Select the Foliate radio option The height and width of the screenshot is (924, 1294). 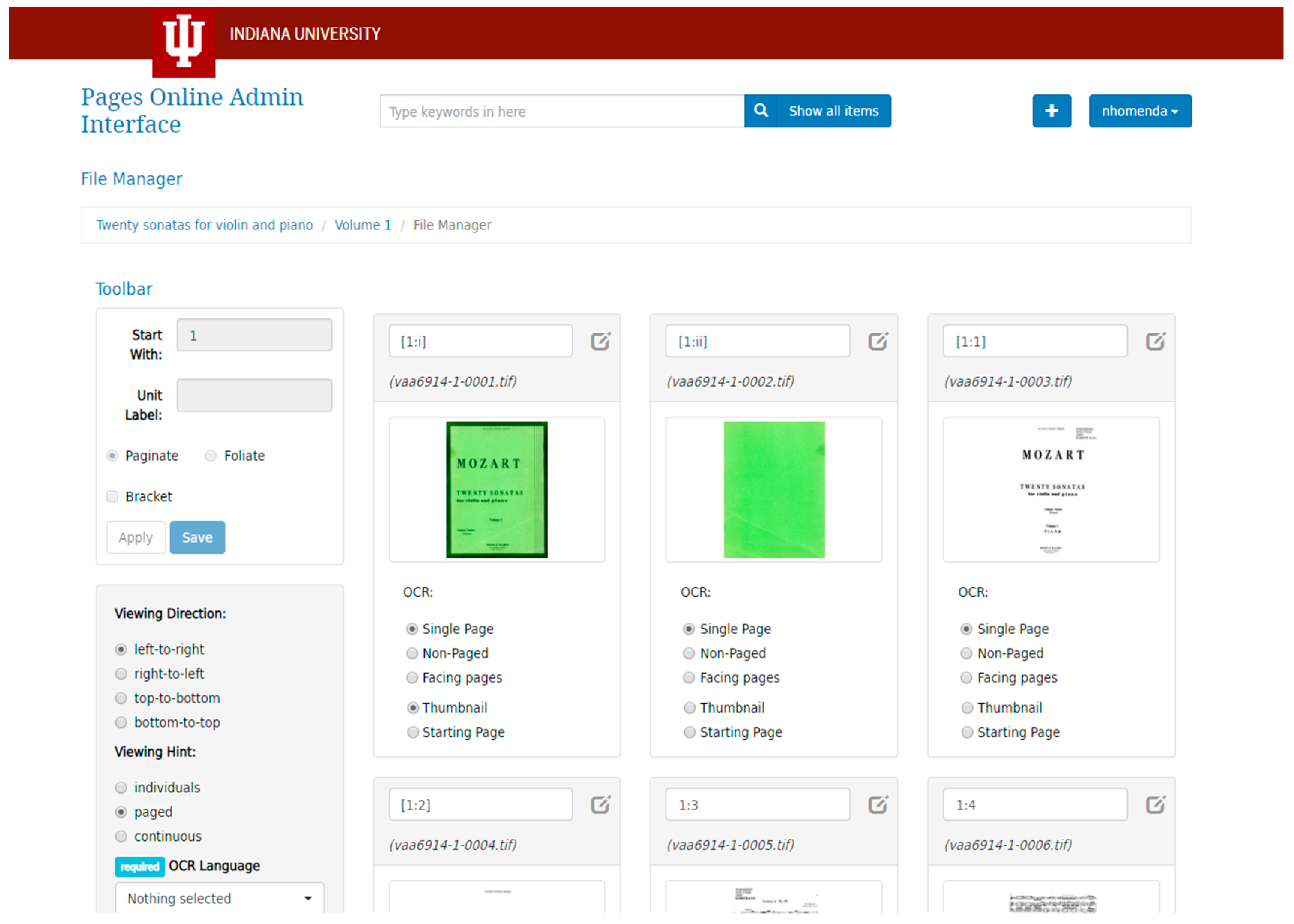pyautogui.click(x=211, y=456)
